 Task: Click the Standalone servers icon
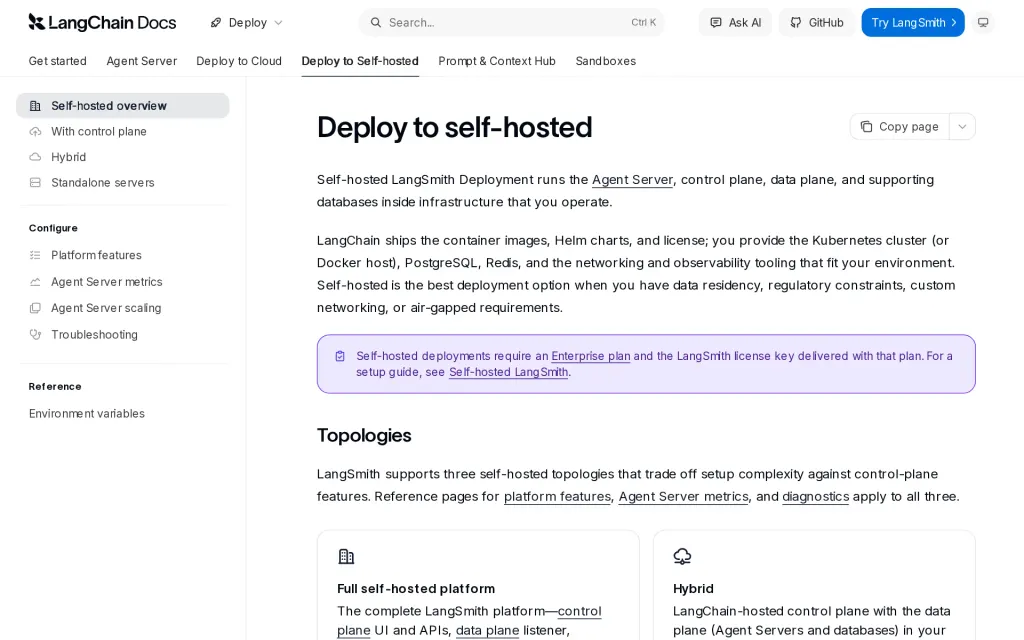pos(35,182)
